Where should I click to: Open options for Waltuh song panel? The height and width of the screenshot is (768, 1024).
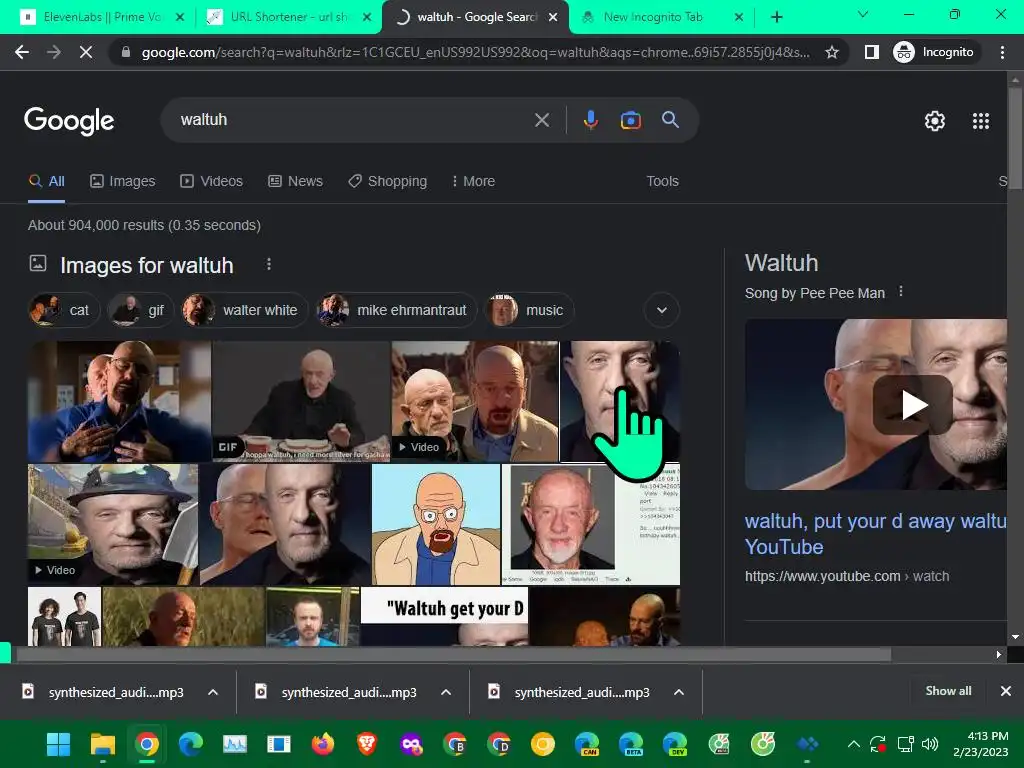(901, 291)
